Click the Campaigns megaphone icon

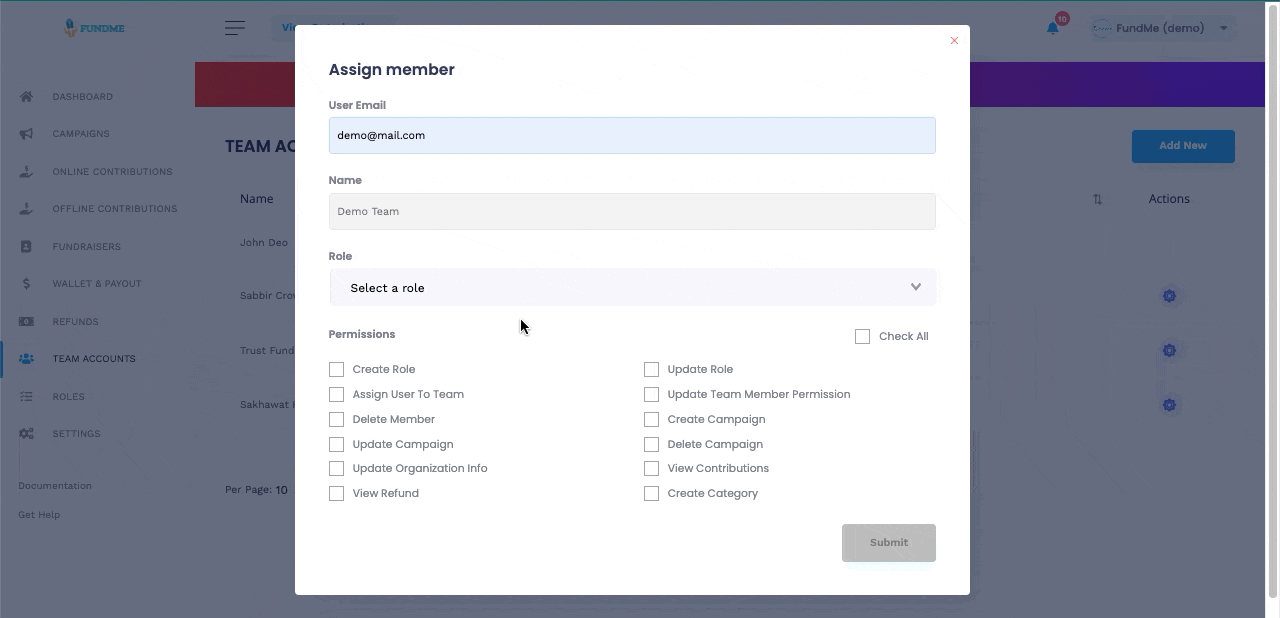pos(27,134)
